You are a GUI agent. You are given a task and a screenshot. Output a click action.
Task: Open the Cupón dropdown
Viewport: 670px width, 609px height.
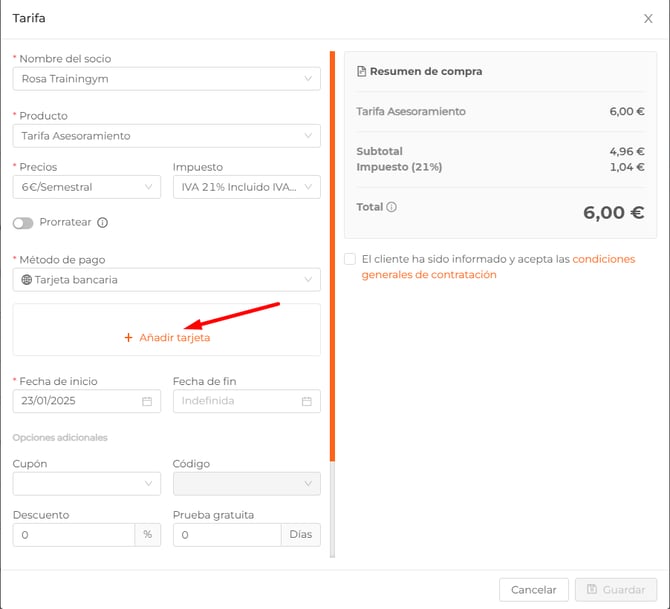click(x=86, y=484)
